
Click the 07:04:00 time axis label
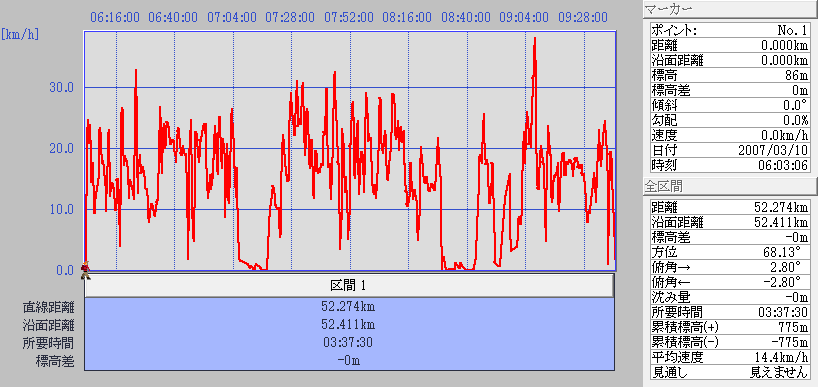click(232, 17)
